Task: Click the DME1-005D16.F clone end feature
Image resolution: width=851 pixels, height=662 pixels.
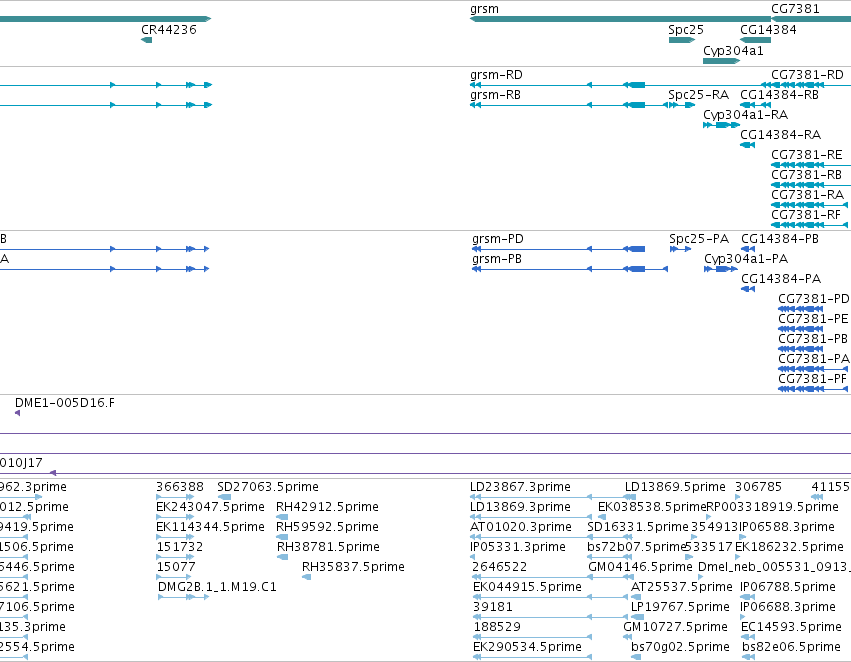Action: click(17, 413)
